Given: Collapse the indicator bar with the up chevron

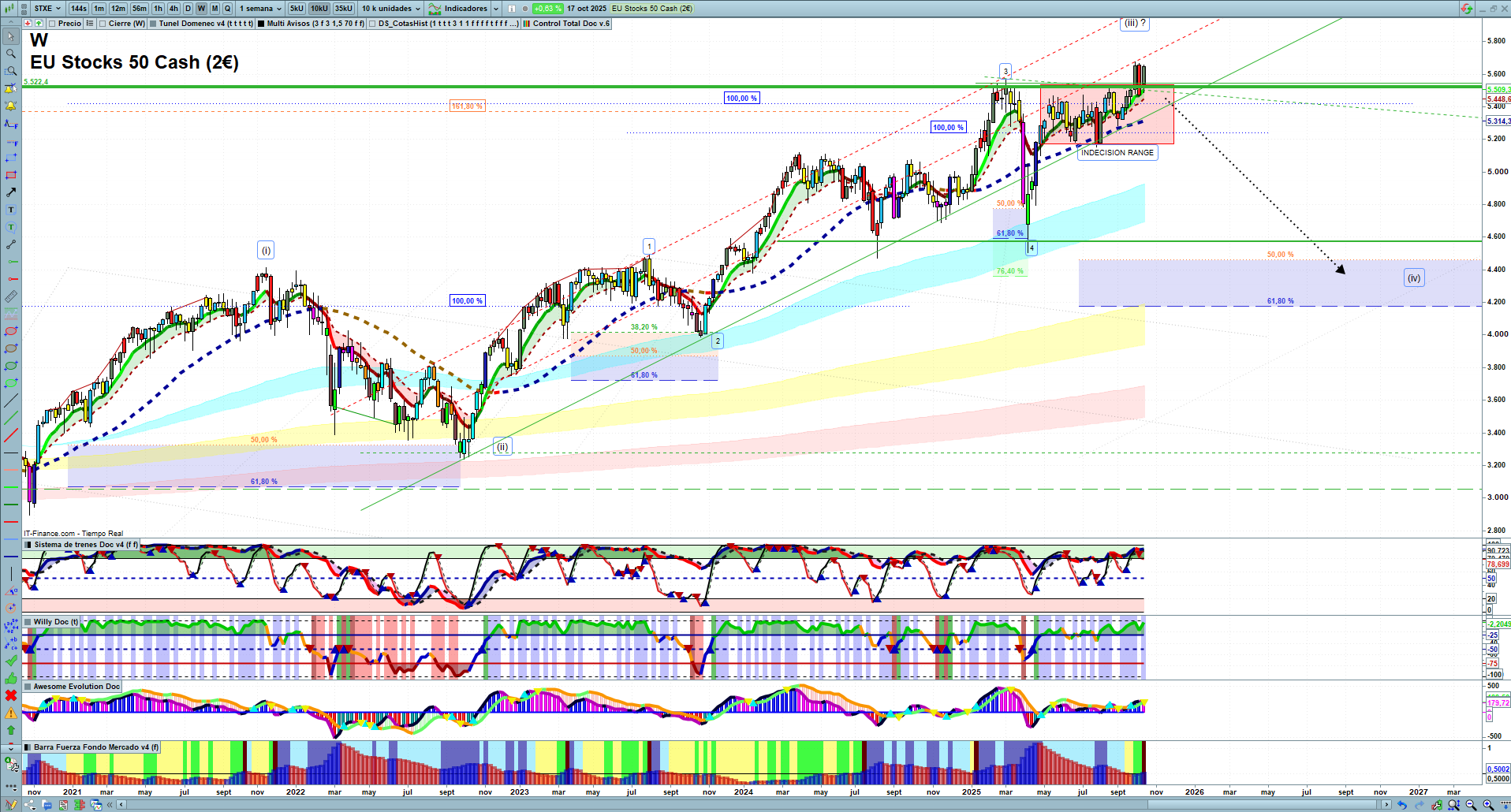Looking at the screenshot, I should (x=11, y=24).
